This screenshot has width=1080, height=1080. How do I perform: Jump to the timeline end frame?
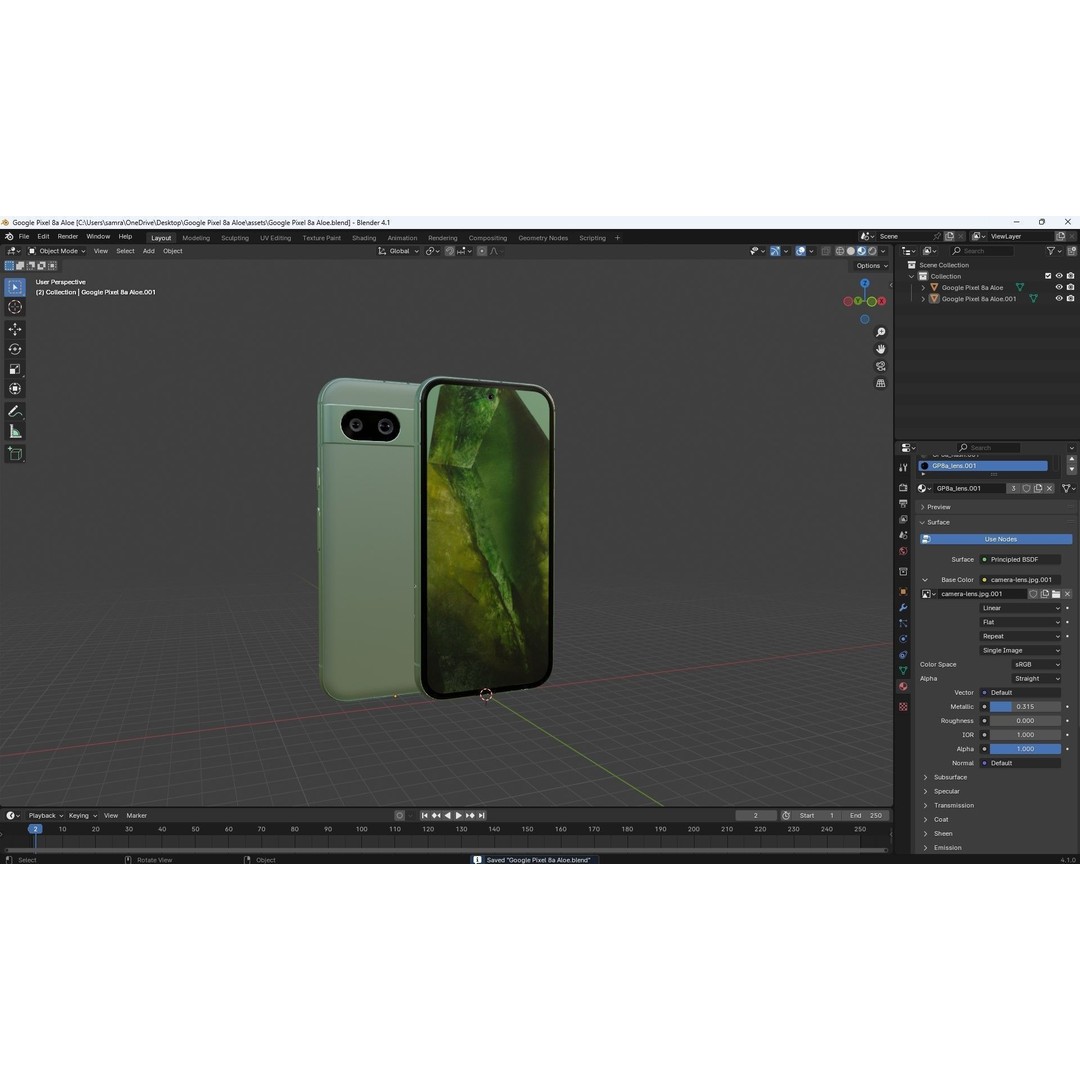481,816
